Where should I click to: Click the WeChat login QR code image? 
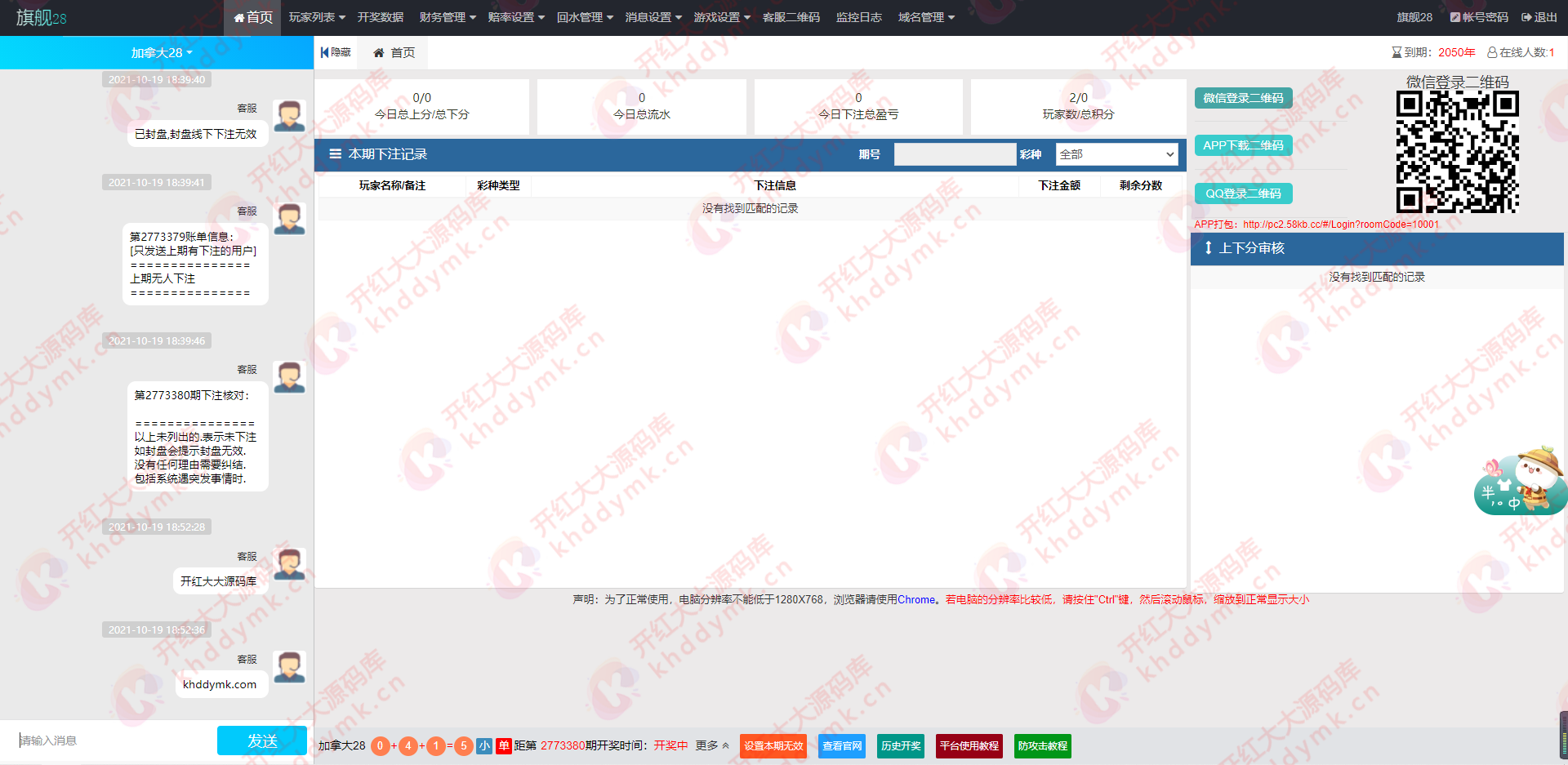point(1458,152)
